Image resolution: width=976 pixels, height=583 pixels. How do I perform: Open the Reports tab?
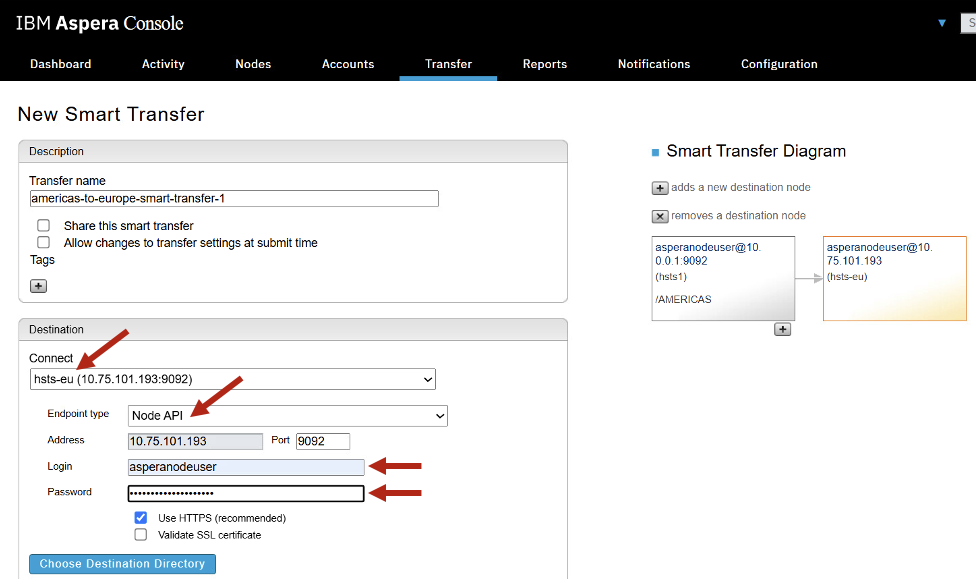(x=545, y=64)
